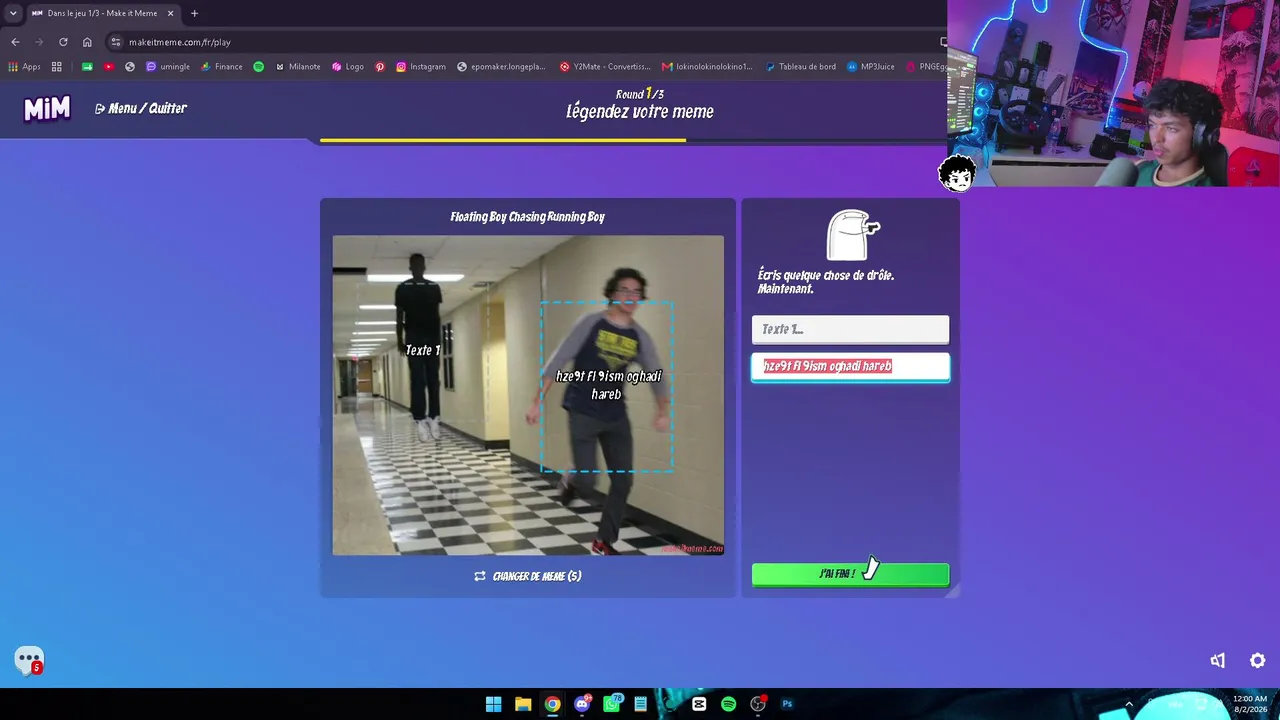Image resolution: width=1280 pixels, height=720 pixels.
Task: Click Changer de meme (5)
Action: click(x=527, y=576)
